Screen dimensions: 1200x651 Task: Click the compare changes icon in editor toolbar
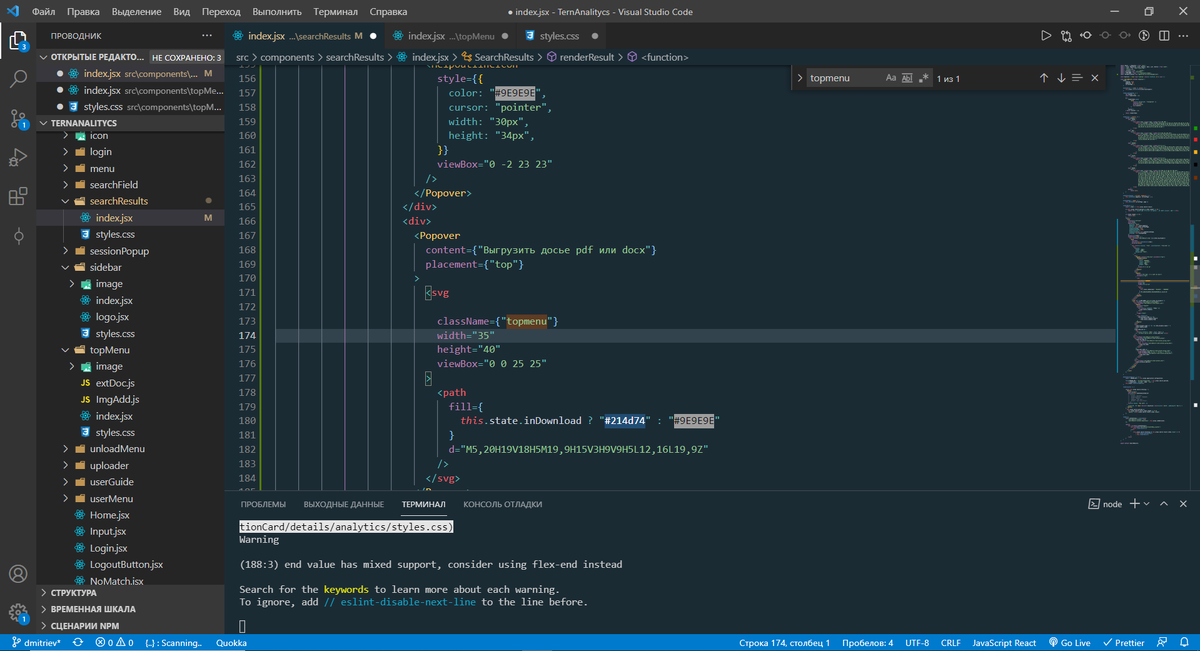coord(1066,36)
